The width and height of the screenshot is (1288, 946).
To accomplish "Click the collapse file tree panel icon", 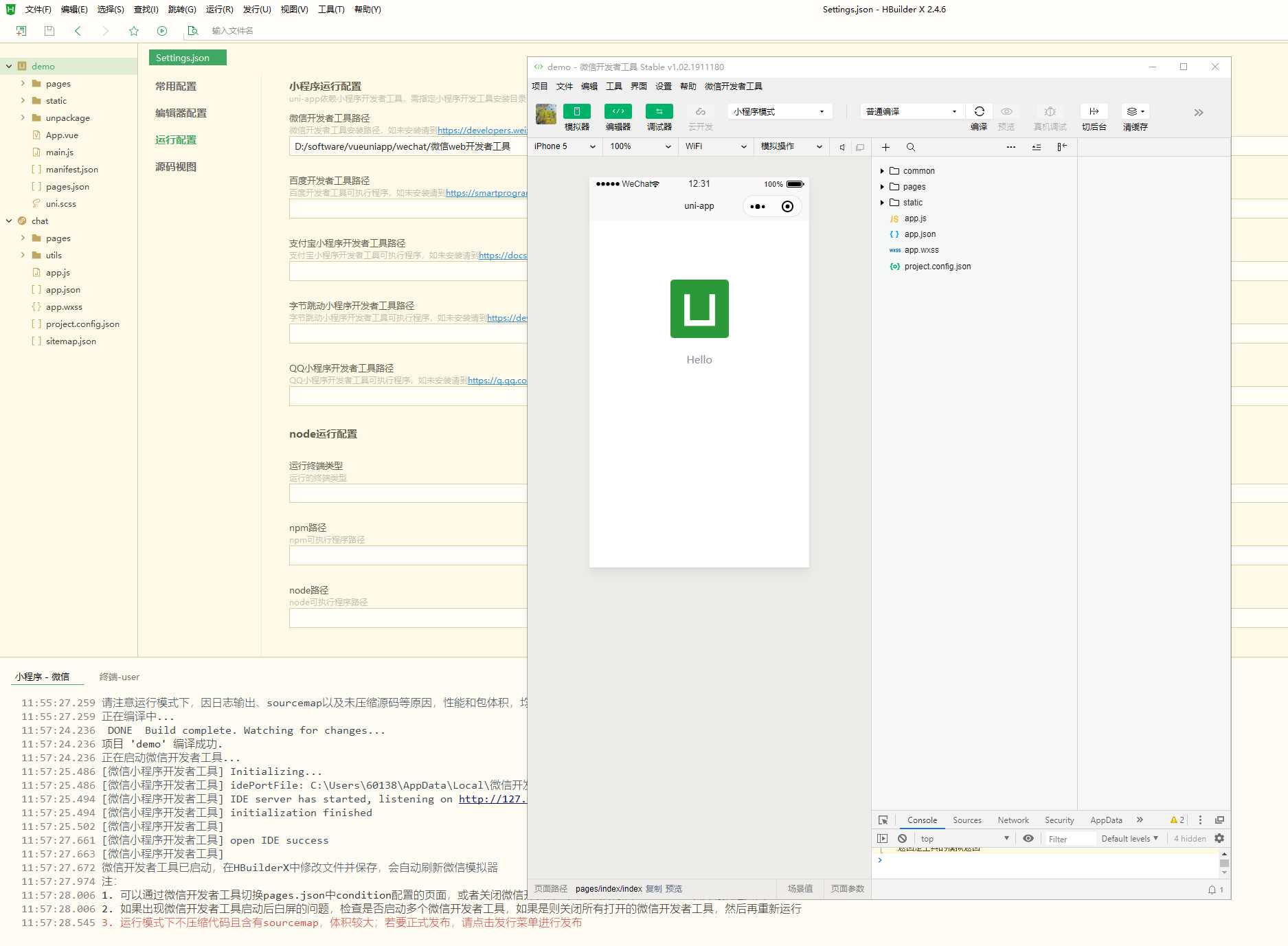I will pyautogui.click(x=1062, y=147).
